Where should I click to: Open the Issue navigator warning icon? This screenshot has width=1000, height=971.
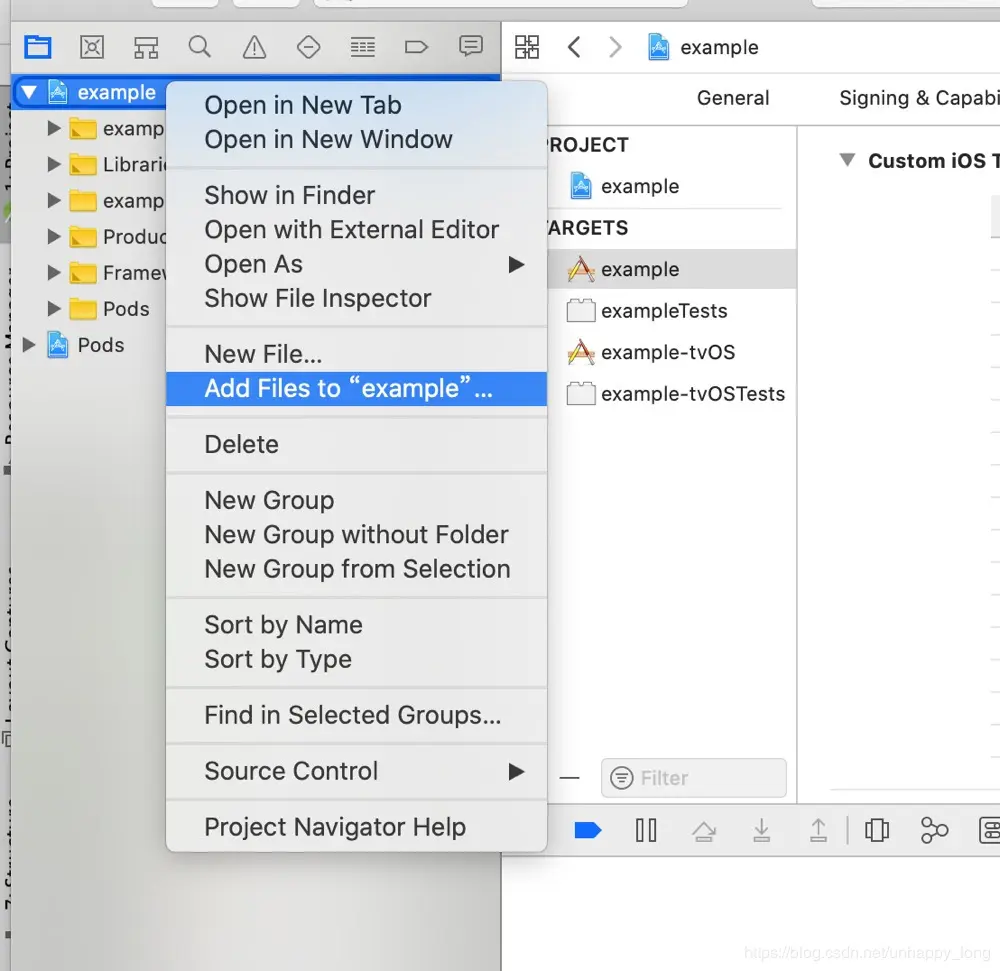pyautogui.click(x=254, y=47)
